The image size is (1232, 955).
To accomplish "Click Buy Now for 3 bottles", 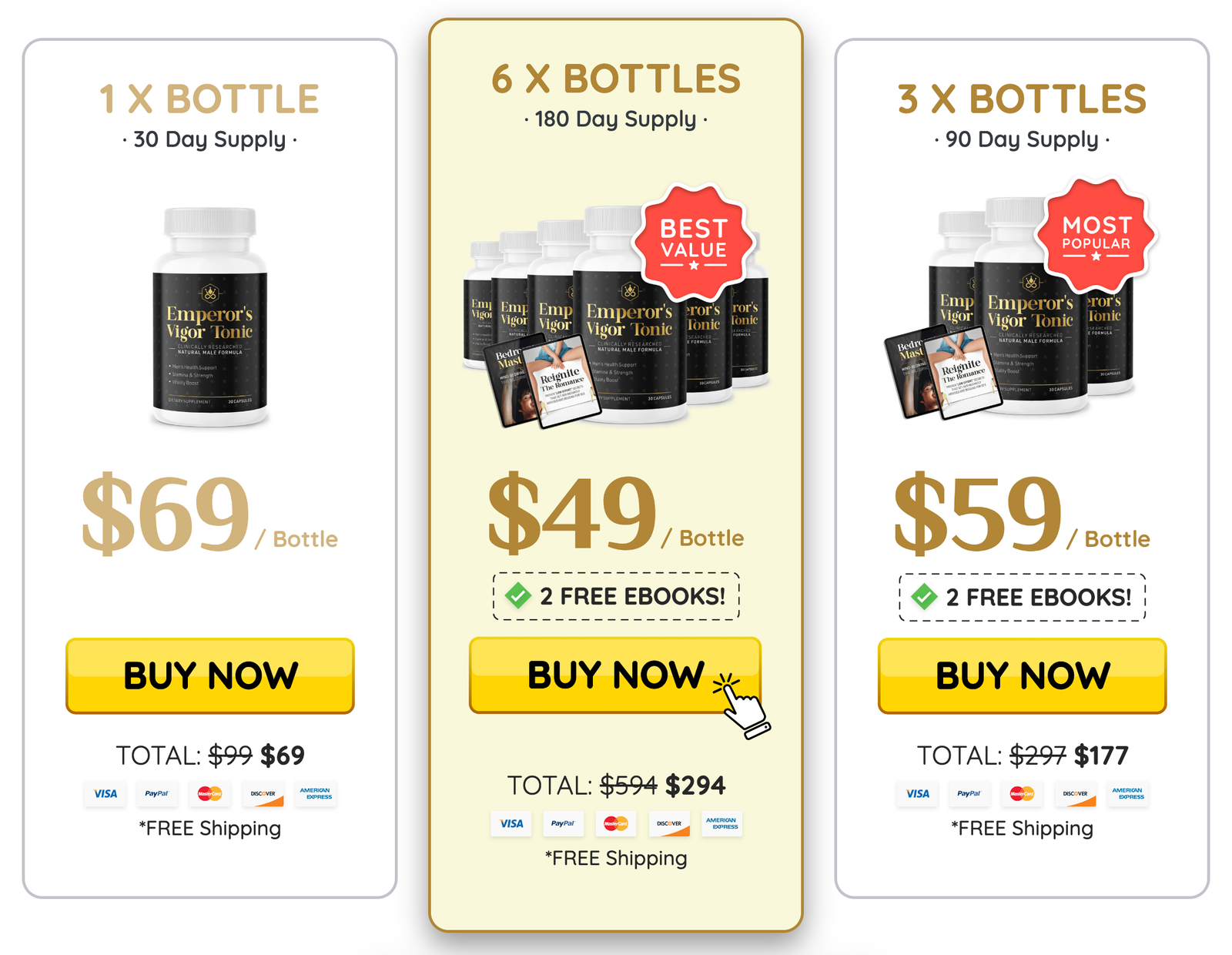I will pyautogui.click(x=1022, y=675).
